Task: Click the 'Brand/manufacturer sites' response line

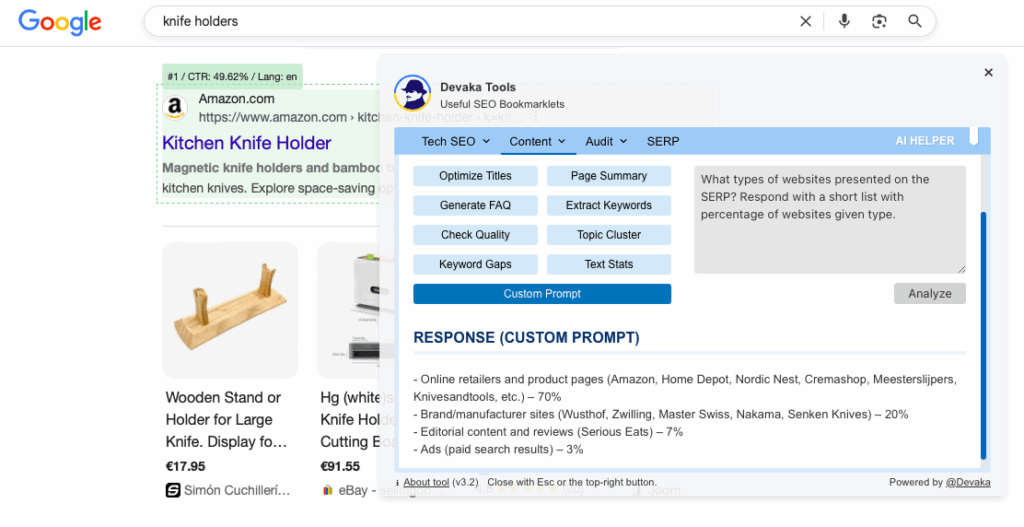Action: 661,414
